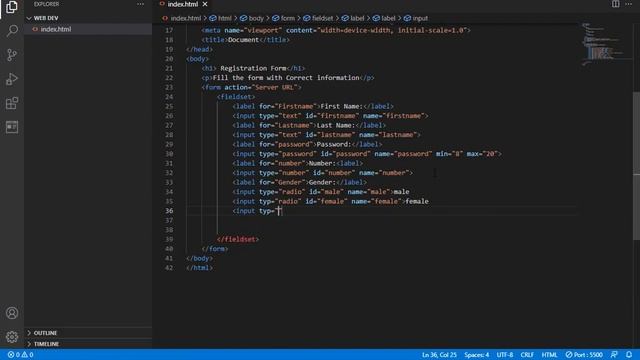The height and width of the screenshot is (360, 640).
Task: Open notifications bell in status bar
Action: pos(629,355)
